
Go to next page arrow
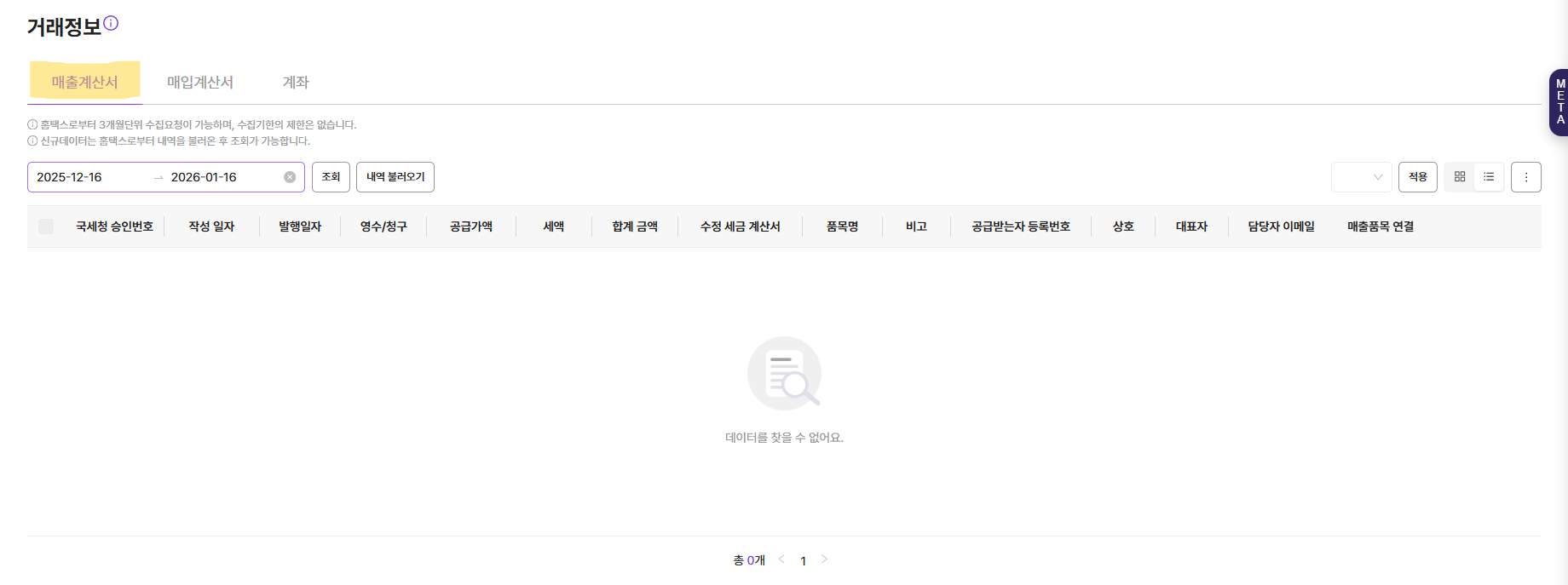pyautogui.click(x=824, y=559)
